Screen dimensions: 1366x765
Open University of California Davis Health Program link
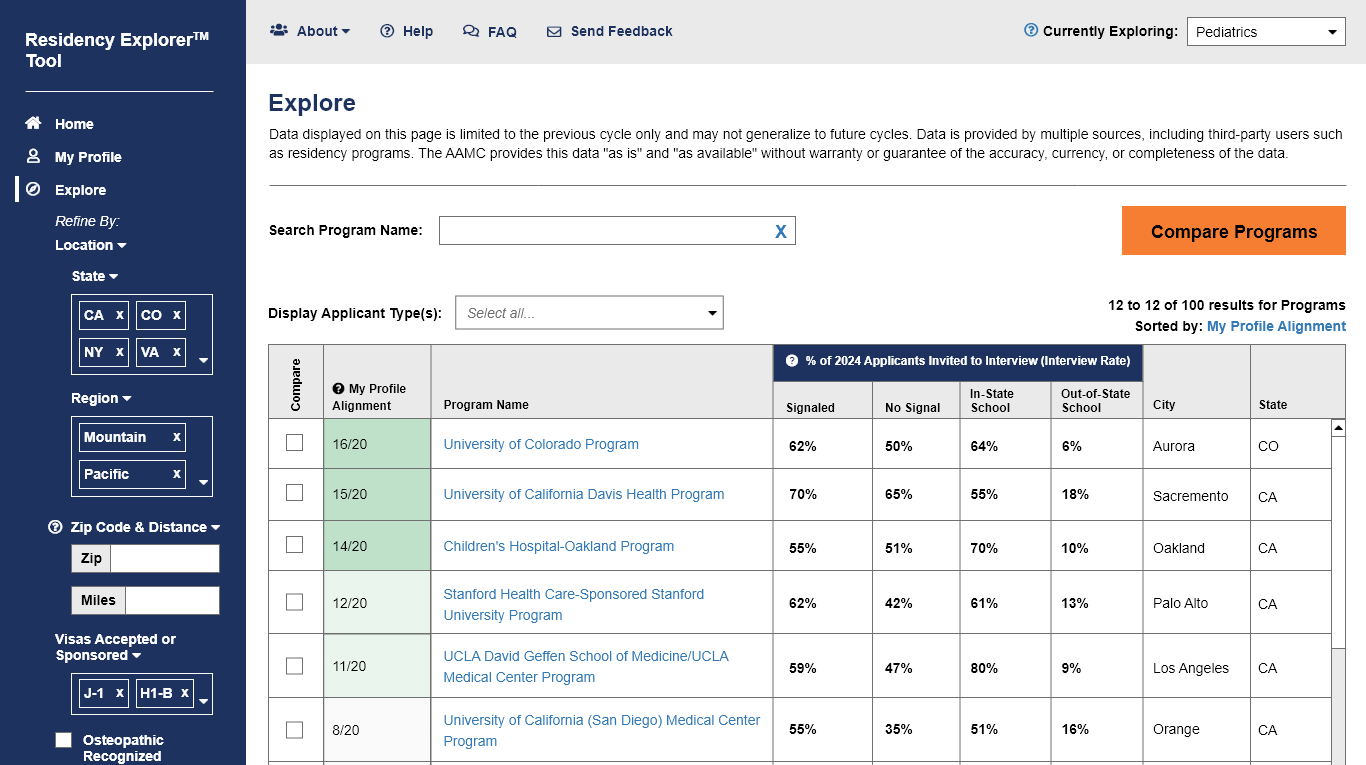click(584, 494)
